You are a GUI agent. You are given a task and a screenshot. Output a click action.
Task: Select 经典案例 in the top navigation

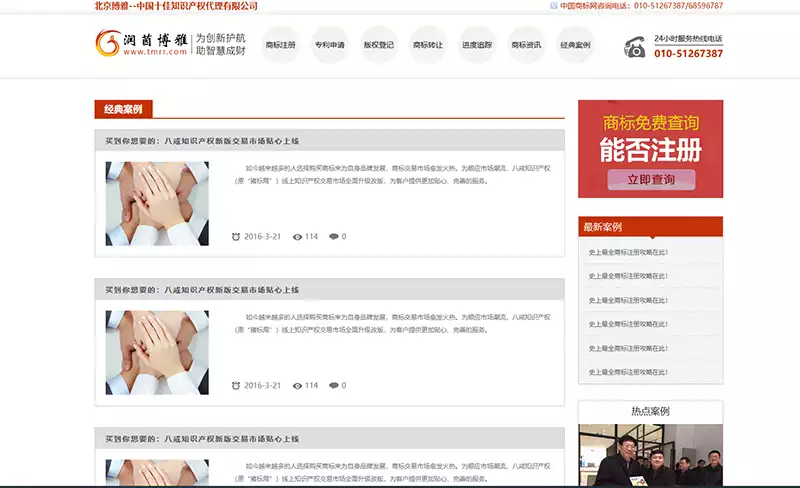[575, 45]
